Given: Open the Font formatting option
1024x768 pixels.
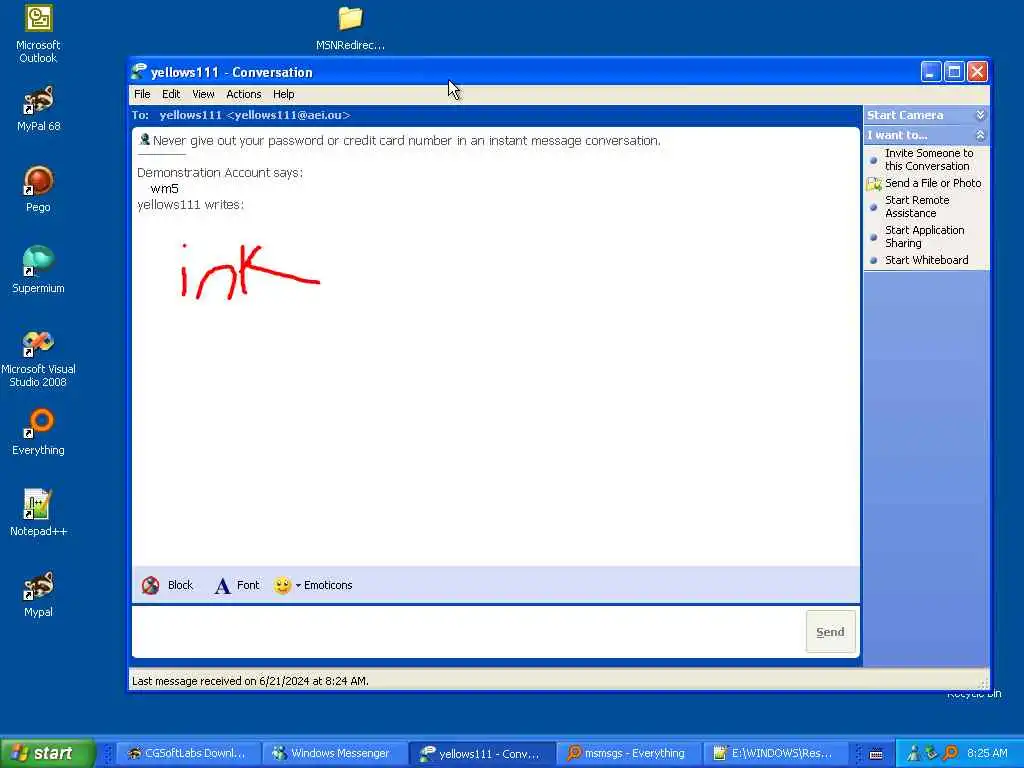Looking at the screenshot, I should pyautogui.click(x=237, y=585).
